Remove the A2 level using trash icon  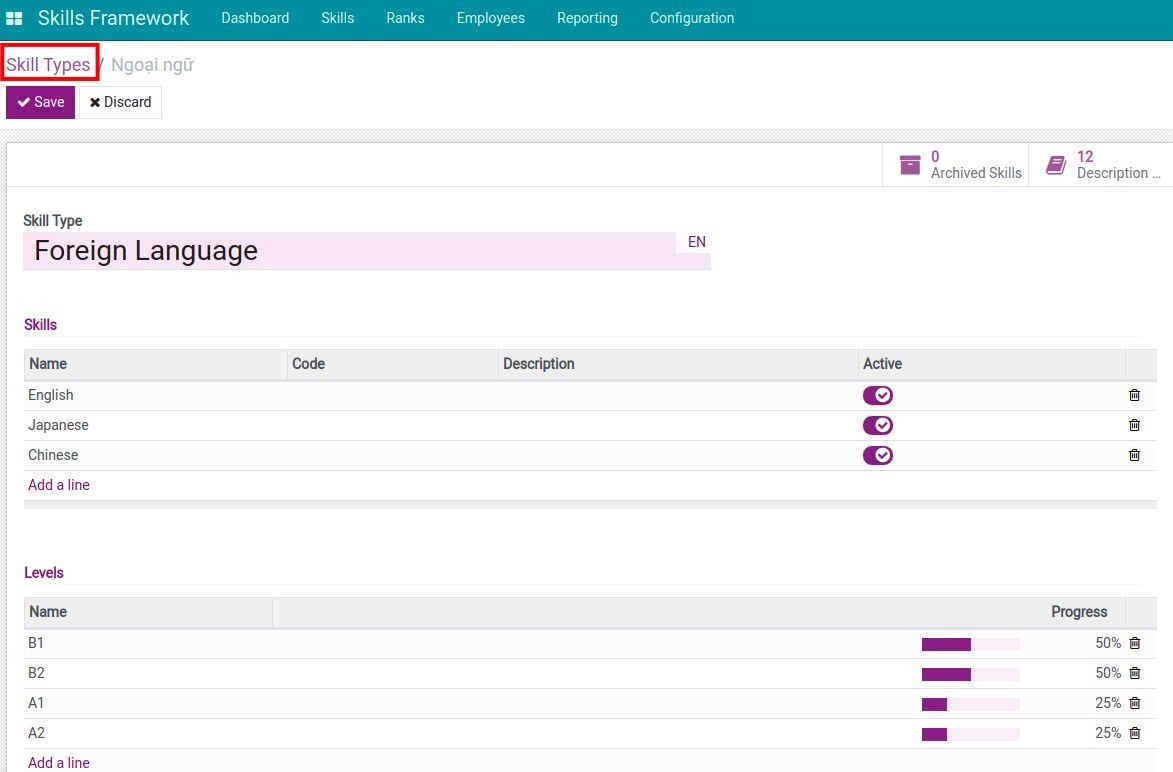coord(1134,733)
